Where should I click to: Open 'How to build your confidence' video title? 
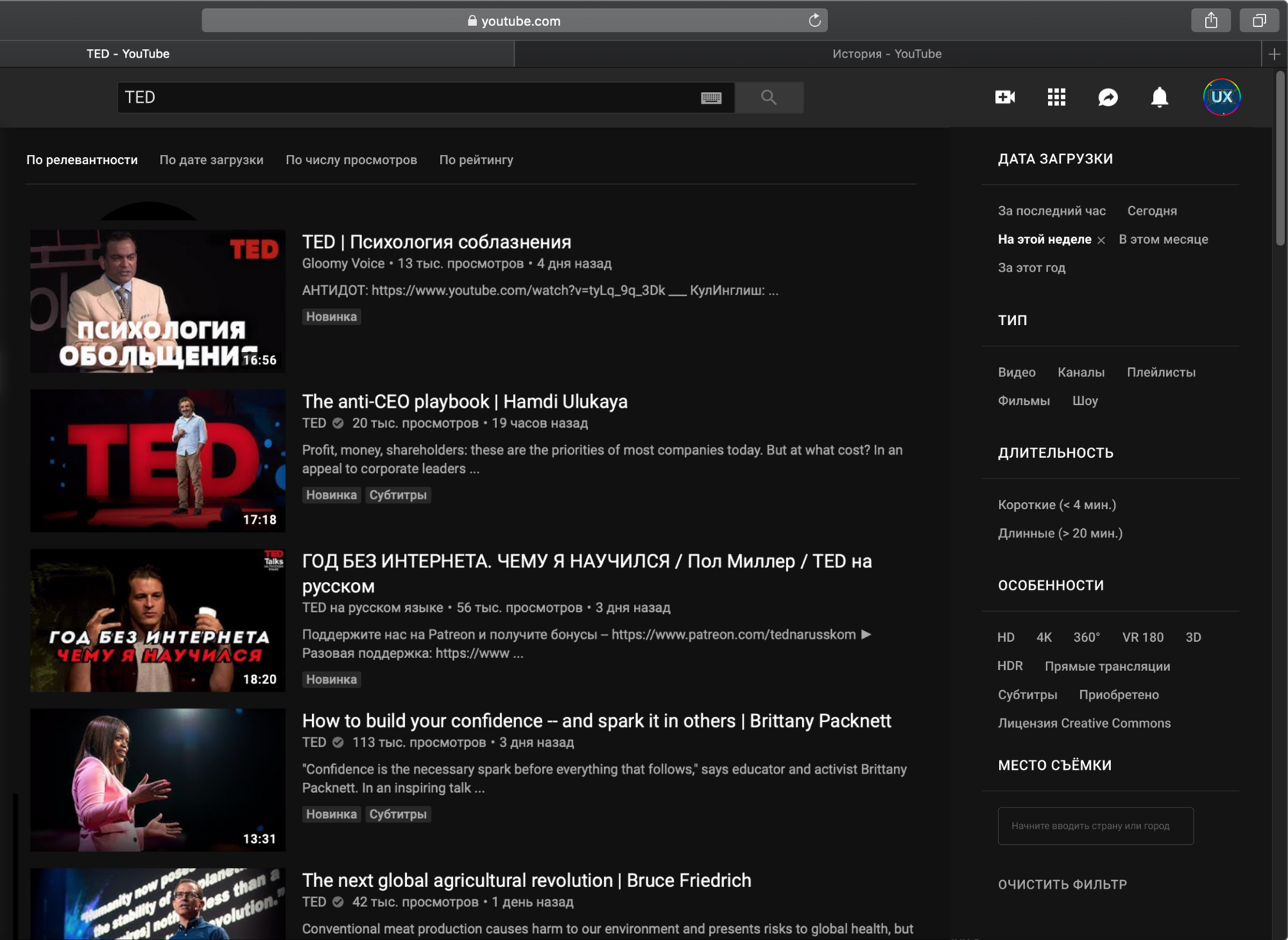(x=596, y=721)
